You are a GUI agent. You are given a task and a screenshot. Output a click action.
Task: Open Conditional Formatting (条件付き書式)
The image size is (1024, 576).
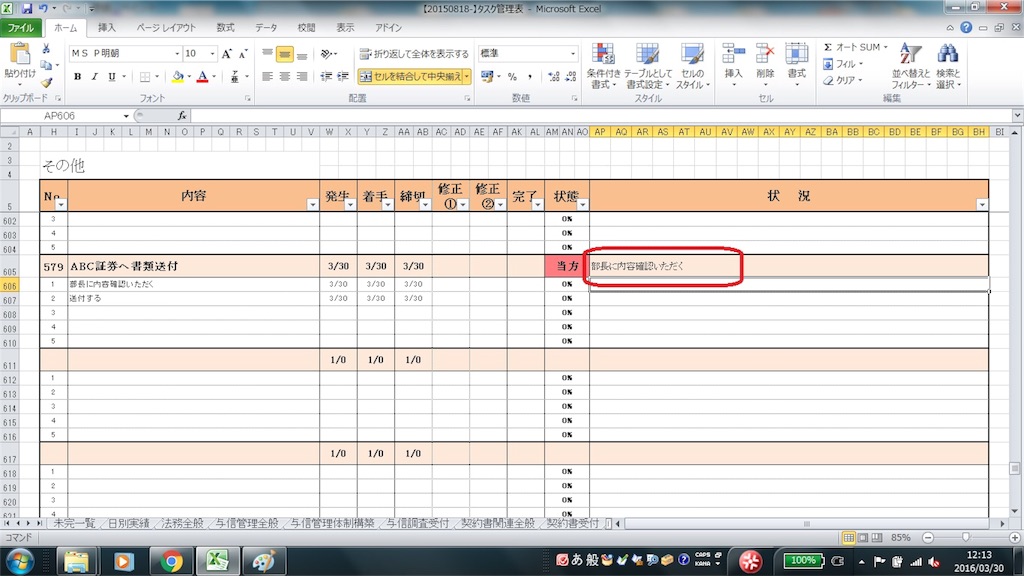[x=603, y=65]
